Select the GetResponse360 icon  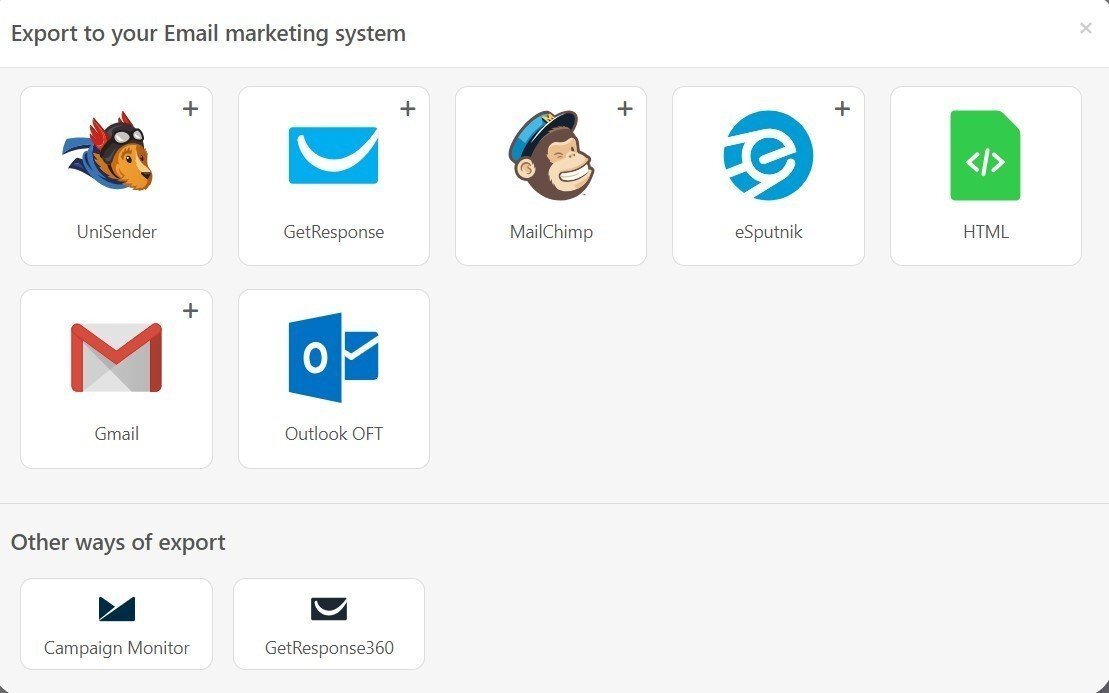(329, 609)
